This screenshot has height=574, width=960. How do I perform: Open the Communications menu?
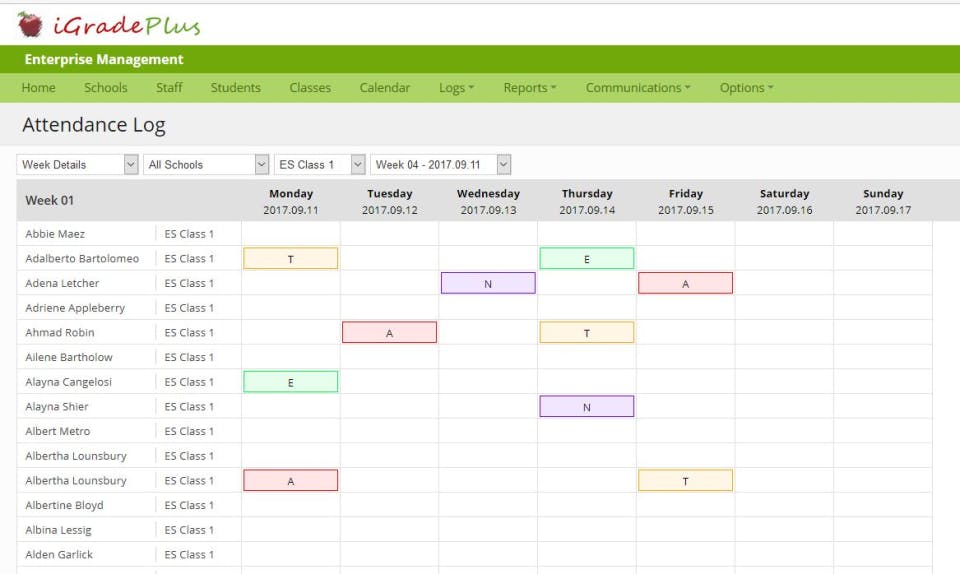638,88
